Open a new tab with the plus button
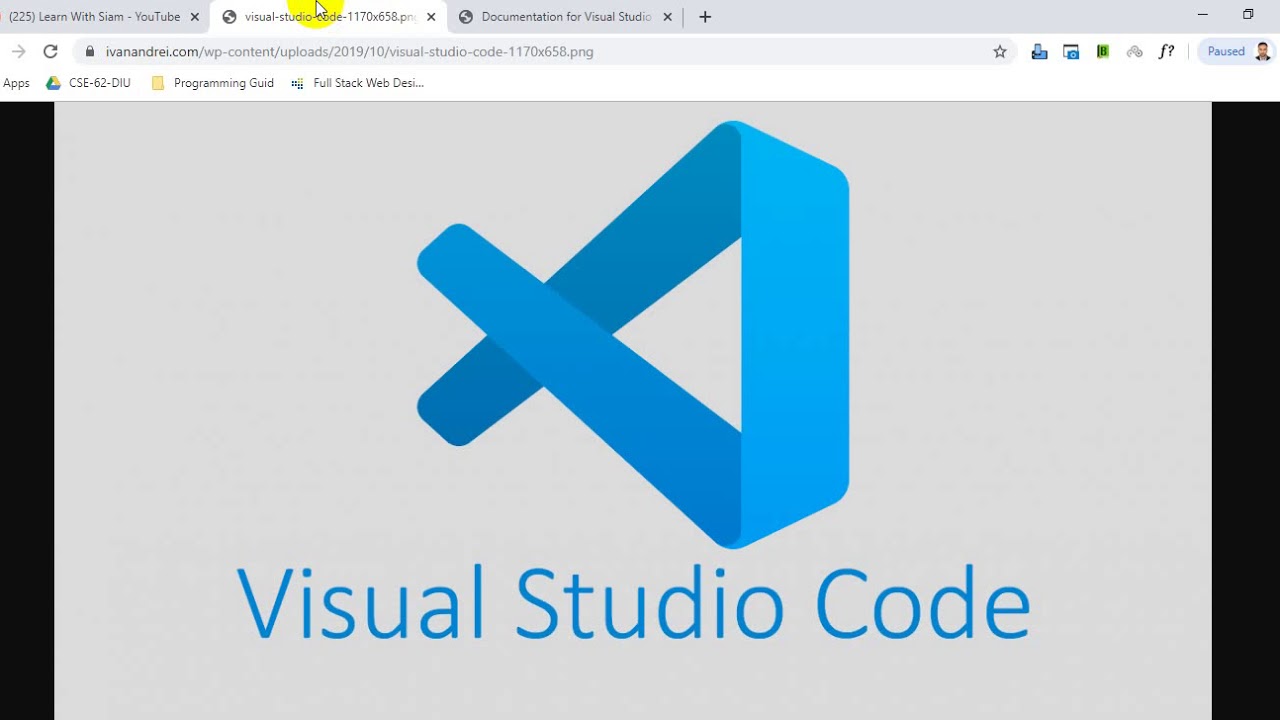Screen dimensions: 1280x720 [705, 17]
